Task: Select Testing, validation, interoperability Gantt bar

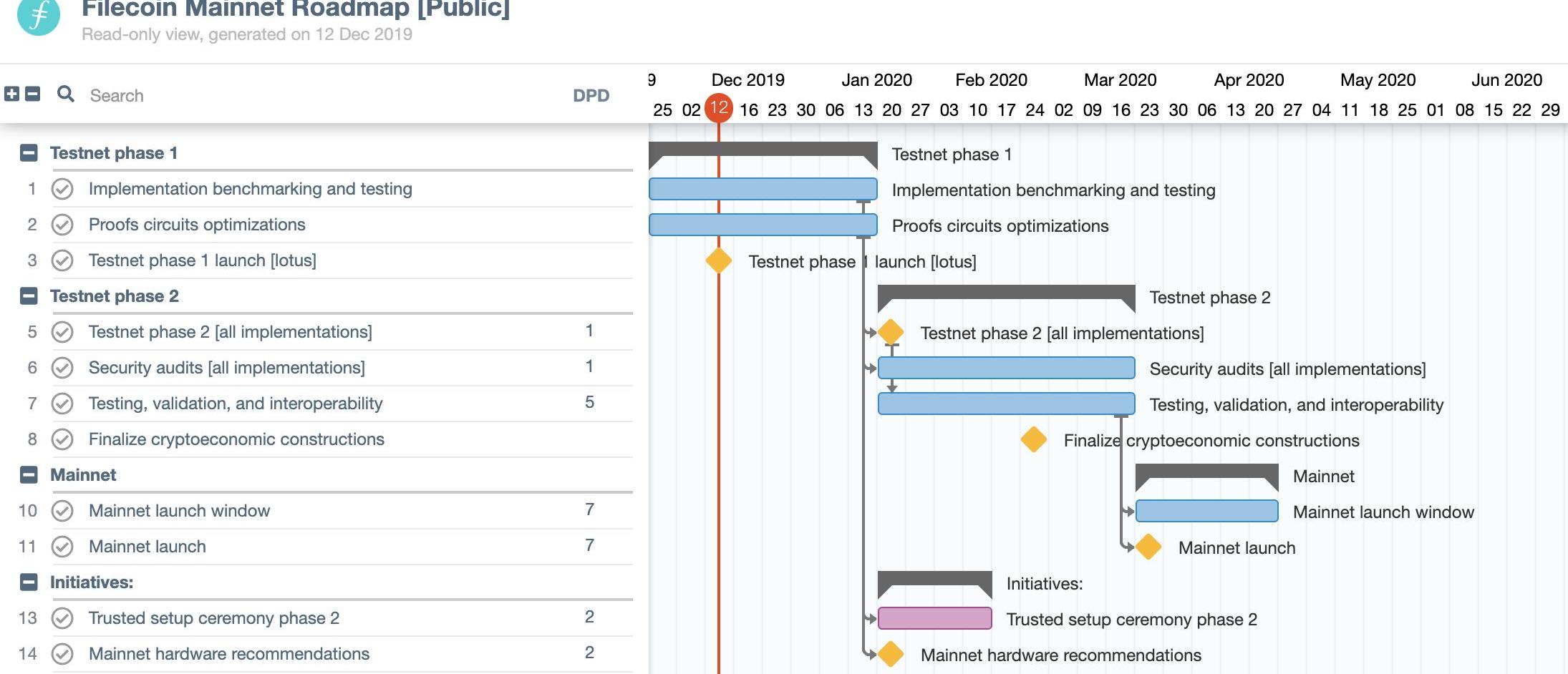Action: click(1007, 404)
